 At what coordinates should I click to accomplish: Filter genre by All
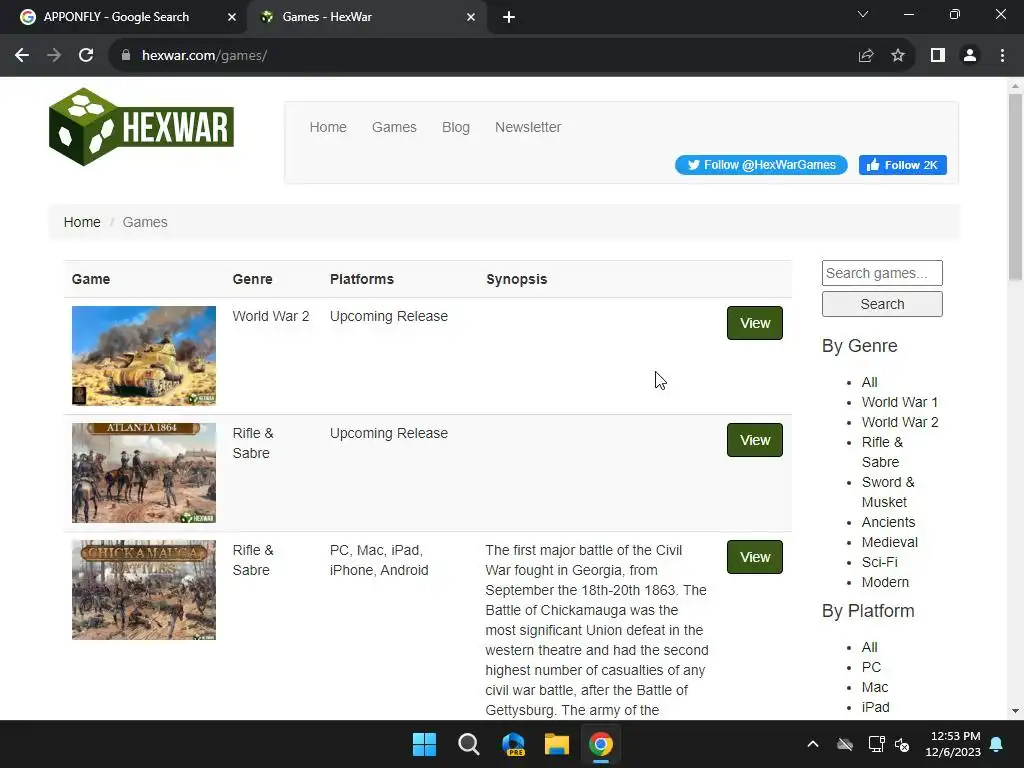click(x=869, y=382)
